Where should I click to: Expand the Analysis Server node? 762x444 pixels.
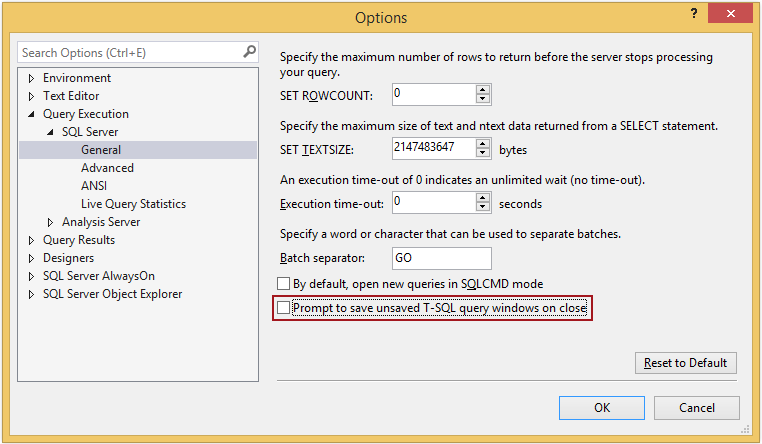tap(51, 222)
